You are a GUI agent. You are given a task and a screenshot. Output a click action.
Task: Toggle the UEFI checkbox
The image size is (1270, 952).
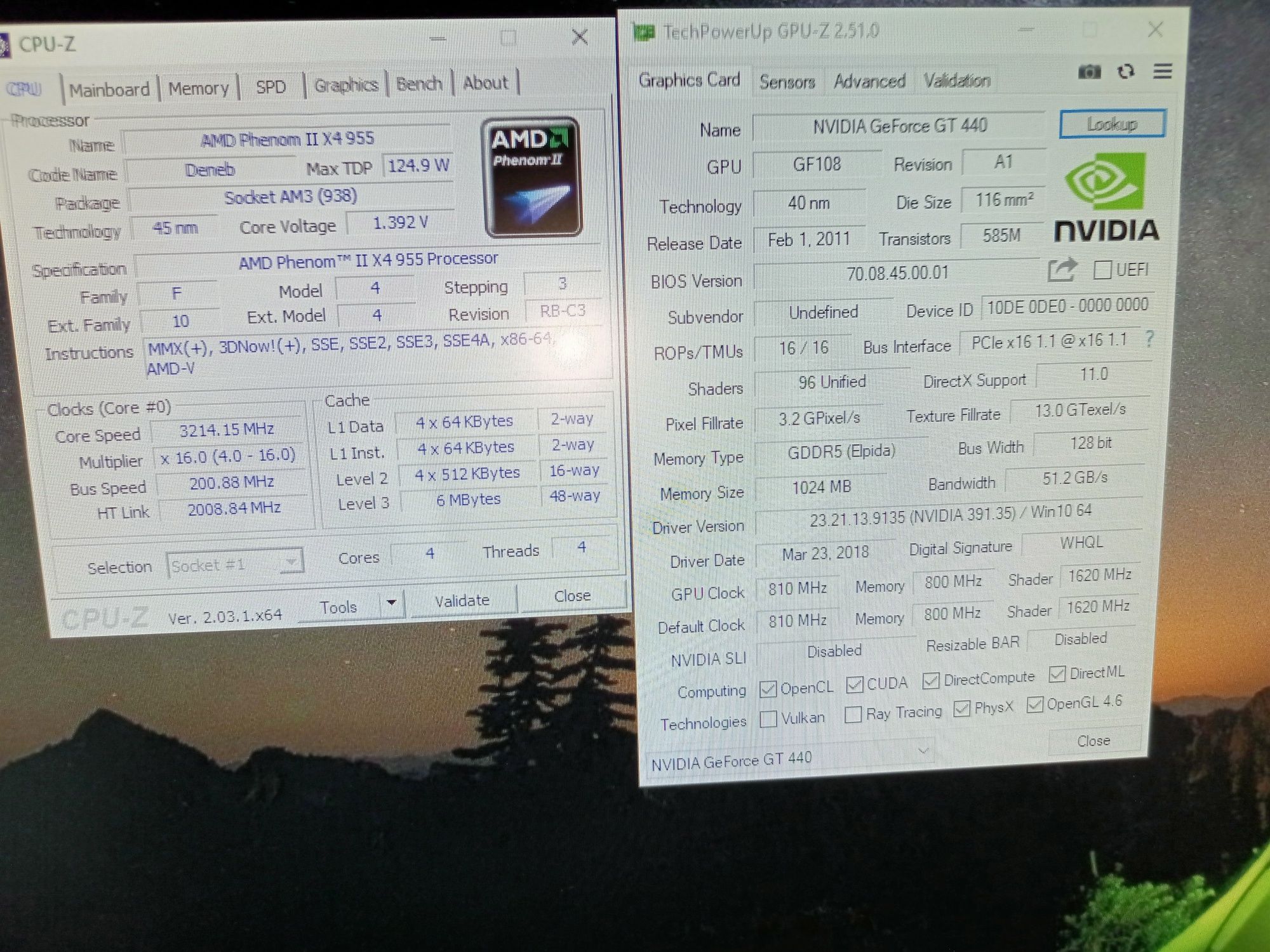(x=1102, y=270)
